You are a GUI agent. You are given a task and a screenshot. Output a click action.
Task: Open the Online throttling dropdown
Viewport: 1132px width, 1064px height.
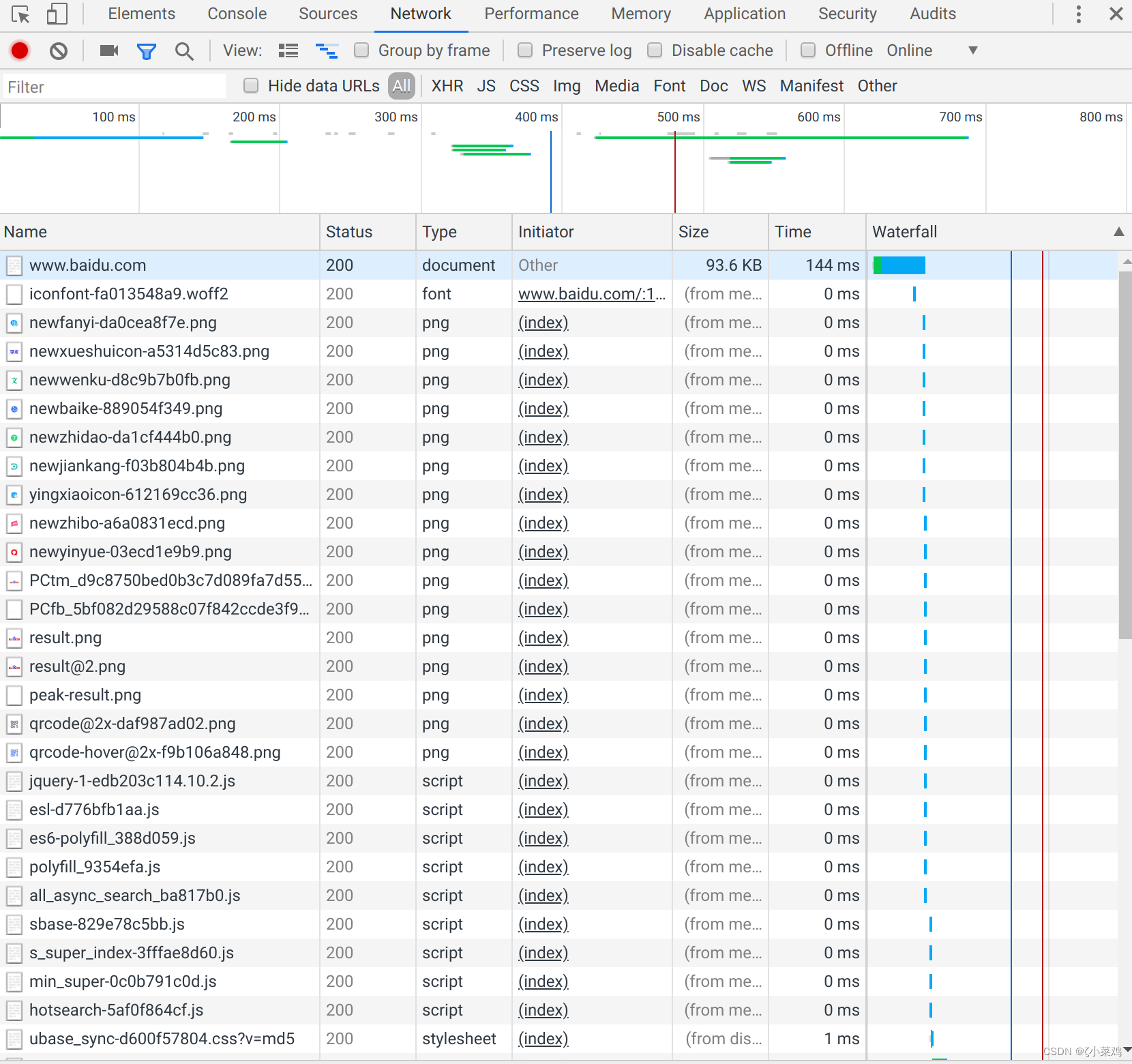(932, 50)
